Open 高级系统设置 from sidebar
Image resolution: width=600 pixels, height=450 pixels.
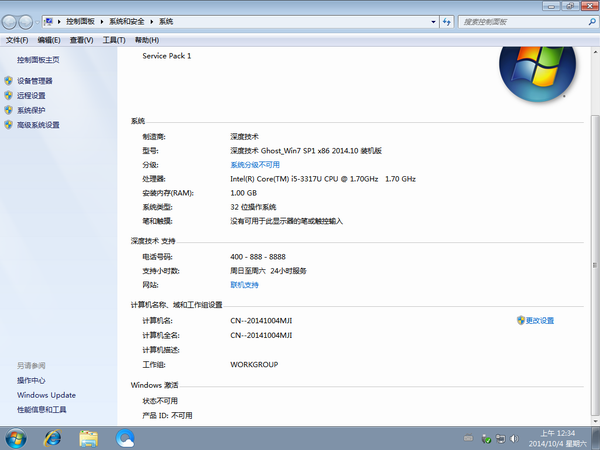tap(38, 125)
